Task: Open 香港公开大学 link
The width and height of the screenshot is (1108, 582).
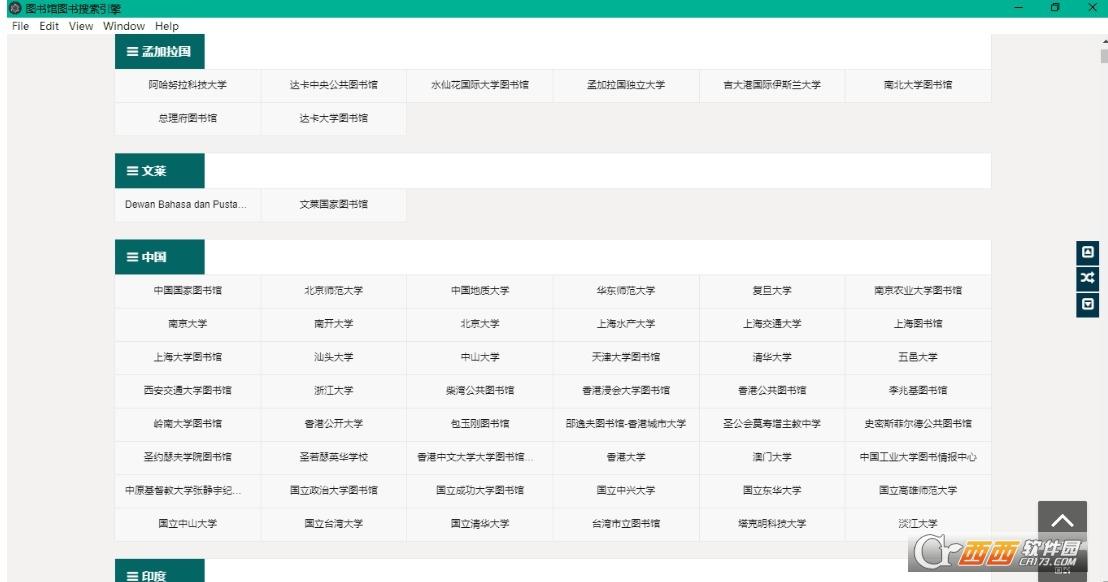Action: click(x=334, y=424)
